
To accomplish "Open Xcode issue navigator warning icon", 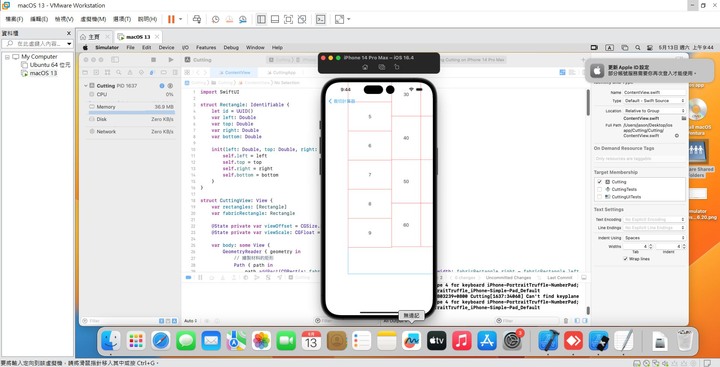I will pos(129,73).
